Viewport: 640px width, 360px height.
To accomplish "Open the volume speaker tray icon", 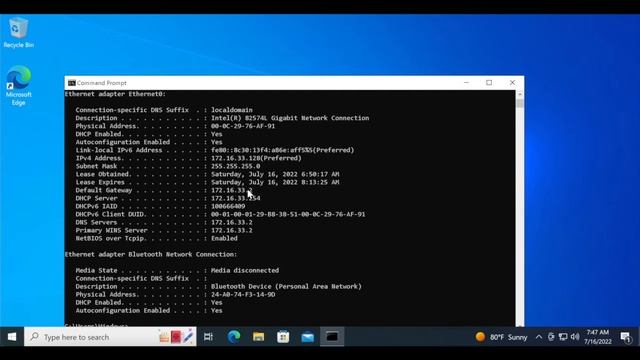I will point(575,337).
